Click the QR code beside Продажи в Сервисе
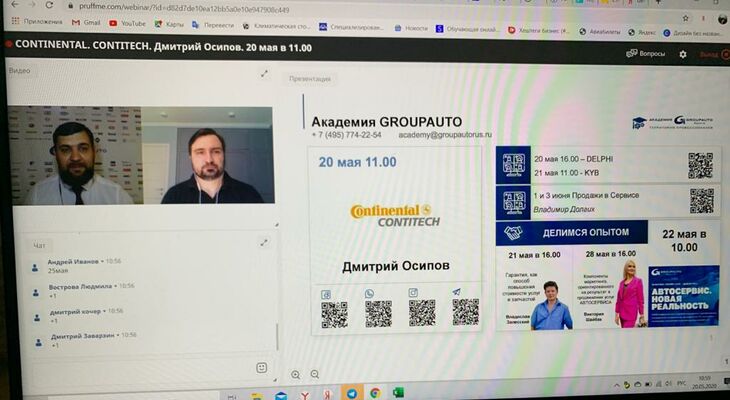Image resolution: width=730 pixels, height=400 pixels. [x=702, y=201]
